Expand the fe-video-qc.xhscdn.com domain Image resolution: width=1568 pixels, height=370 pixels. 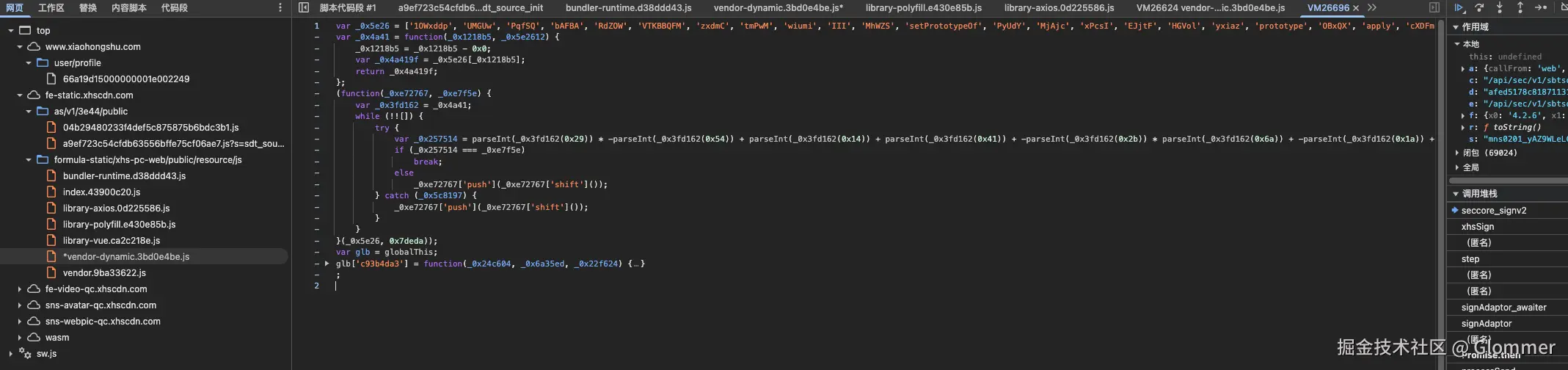[x=20, y=289]
